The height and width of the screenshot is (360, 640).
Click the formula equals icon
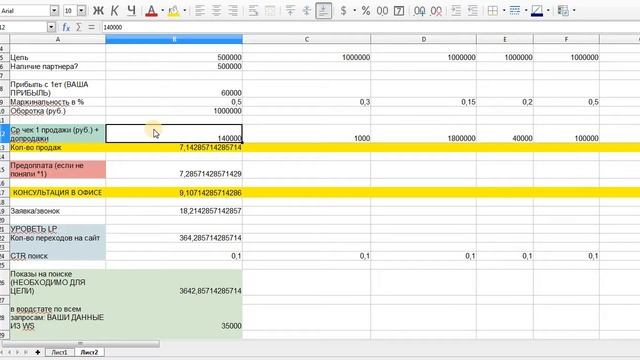91,27
